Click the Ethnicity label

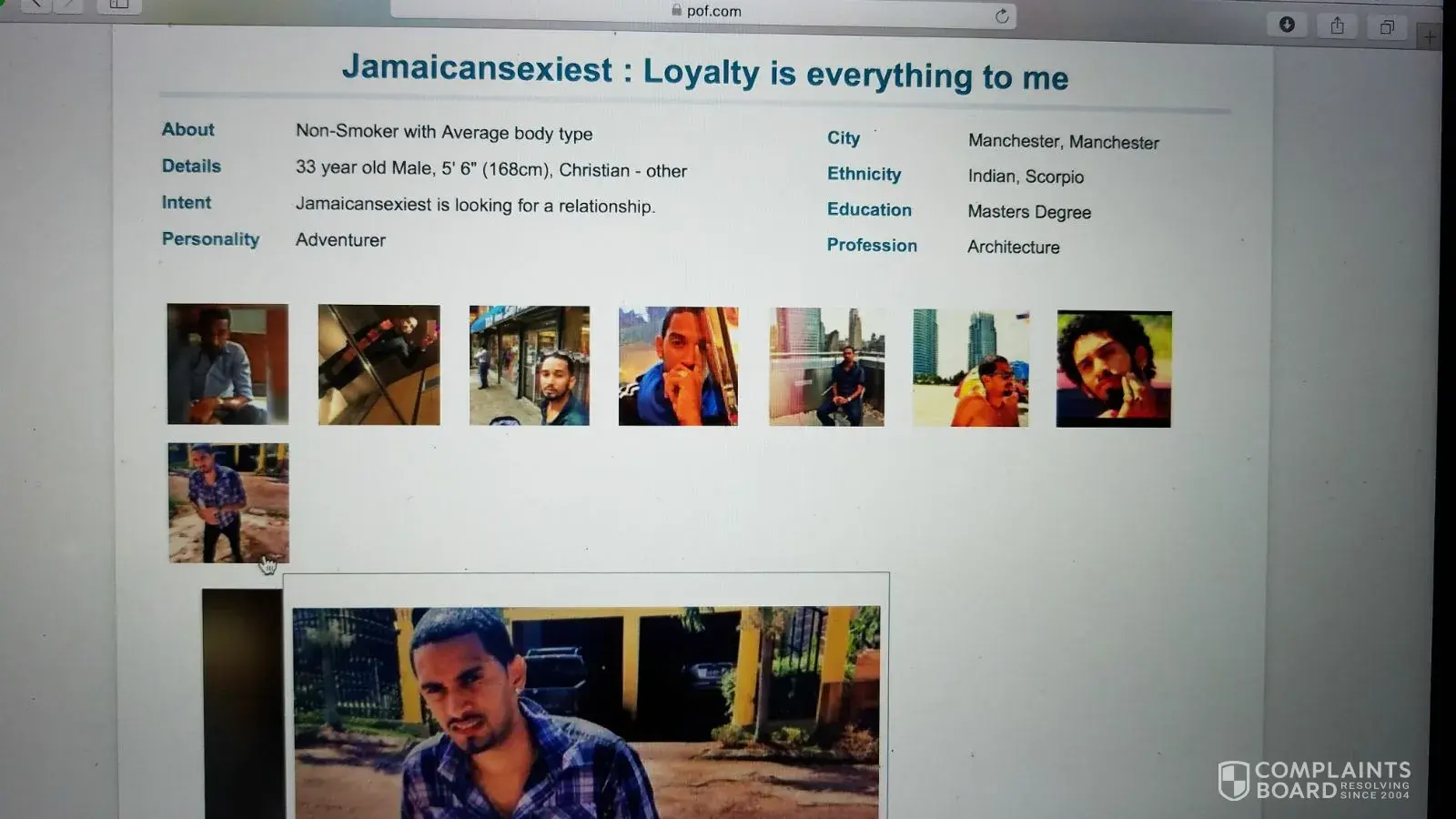pos(864,174)
